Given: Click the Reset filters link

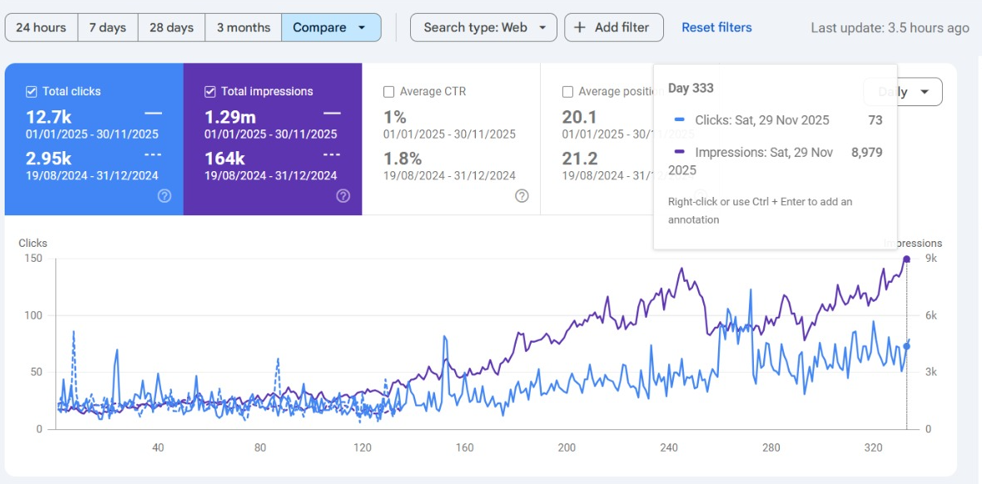Looking at the screenshot, I should tap(716, 27).
